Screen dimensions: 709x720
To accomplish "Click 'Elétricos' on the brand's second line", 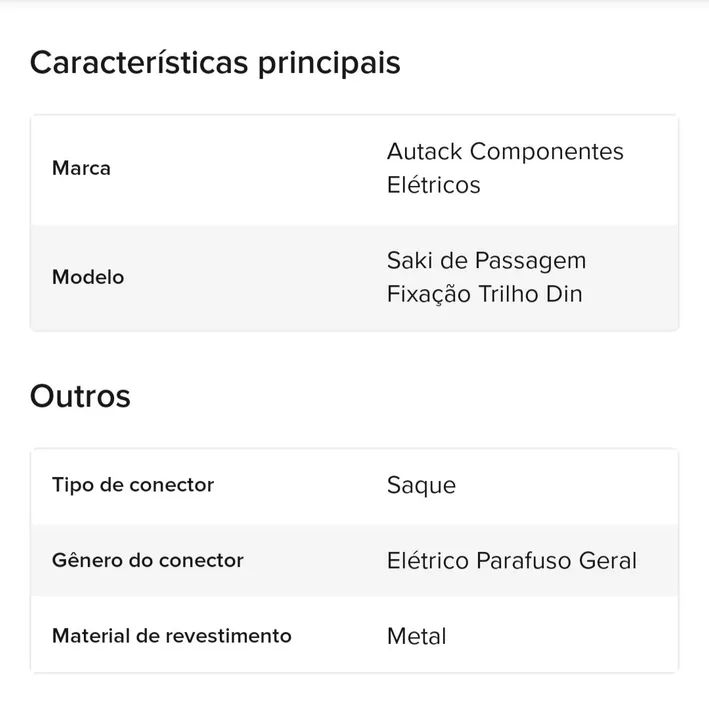I will (x=433, y=185).
